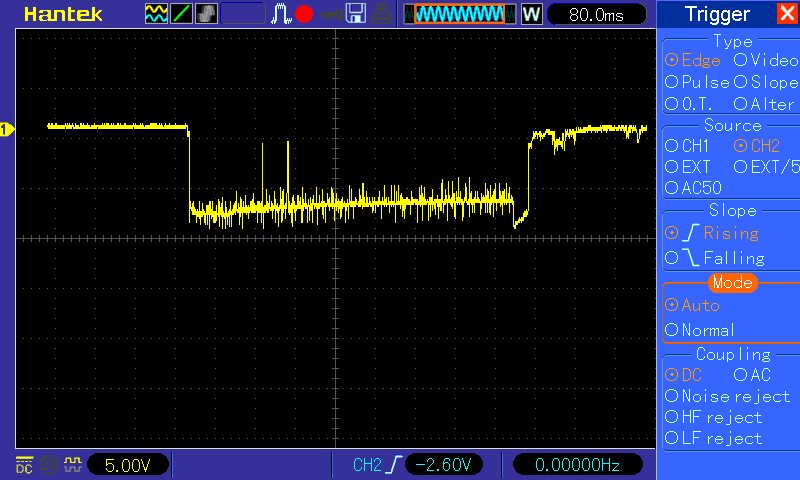The width and height of the screenshot is (800, 480).
Task: Select Pulse trigger type
Action: click(x=697, y=82)
